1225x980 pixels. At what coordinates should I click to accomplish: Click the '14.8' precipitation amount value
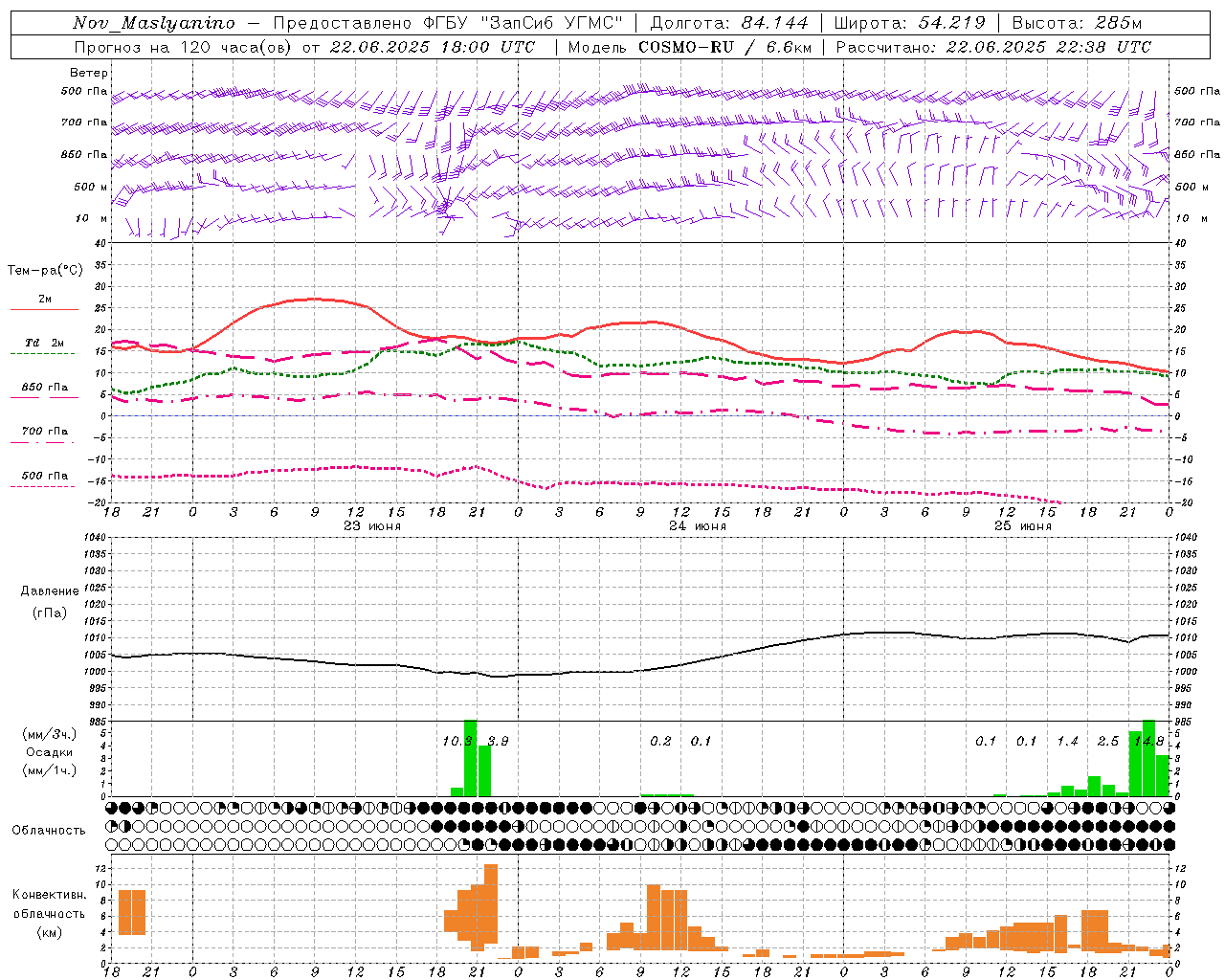pos(1148,742)
